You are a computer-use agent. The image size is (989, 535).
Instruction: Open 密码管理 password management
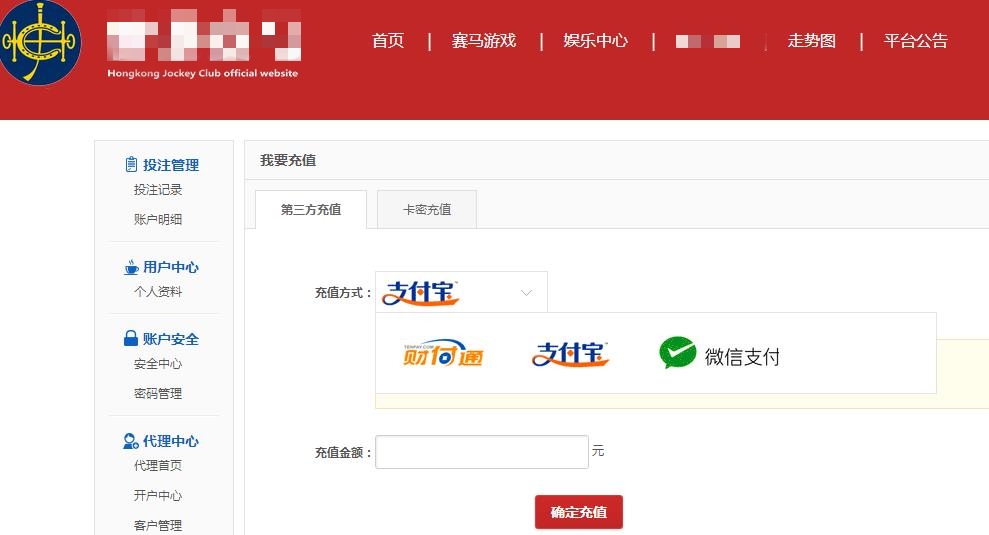pyautogui.click(x=158, y=394)
